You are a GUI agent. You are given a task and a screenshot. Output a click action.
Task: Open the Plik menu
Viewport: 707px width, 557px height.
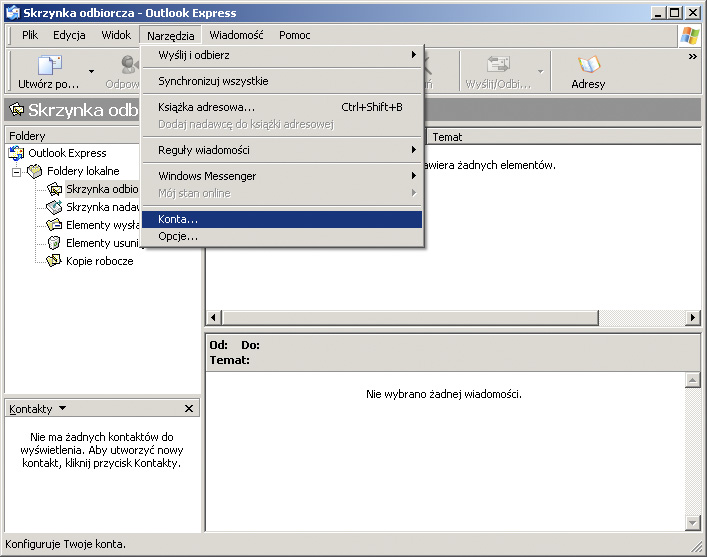[30, 35]
